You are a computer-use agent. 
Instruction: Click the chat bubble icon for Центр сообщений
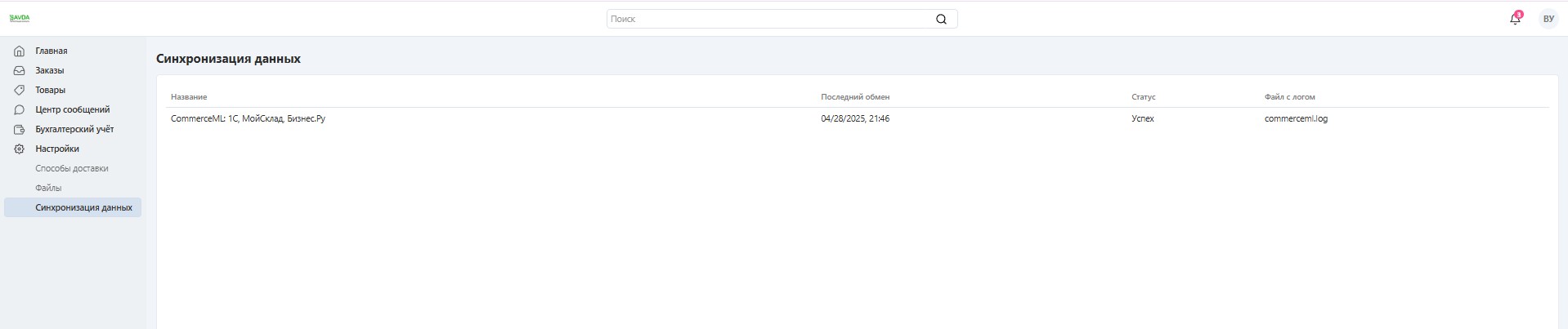coord(20,109)
